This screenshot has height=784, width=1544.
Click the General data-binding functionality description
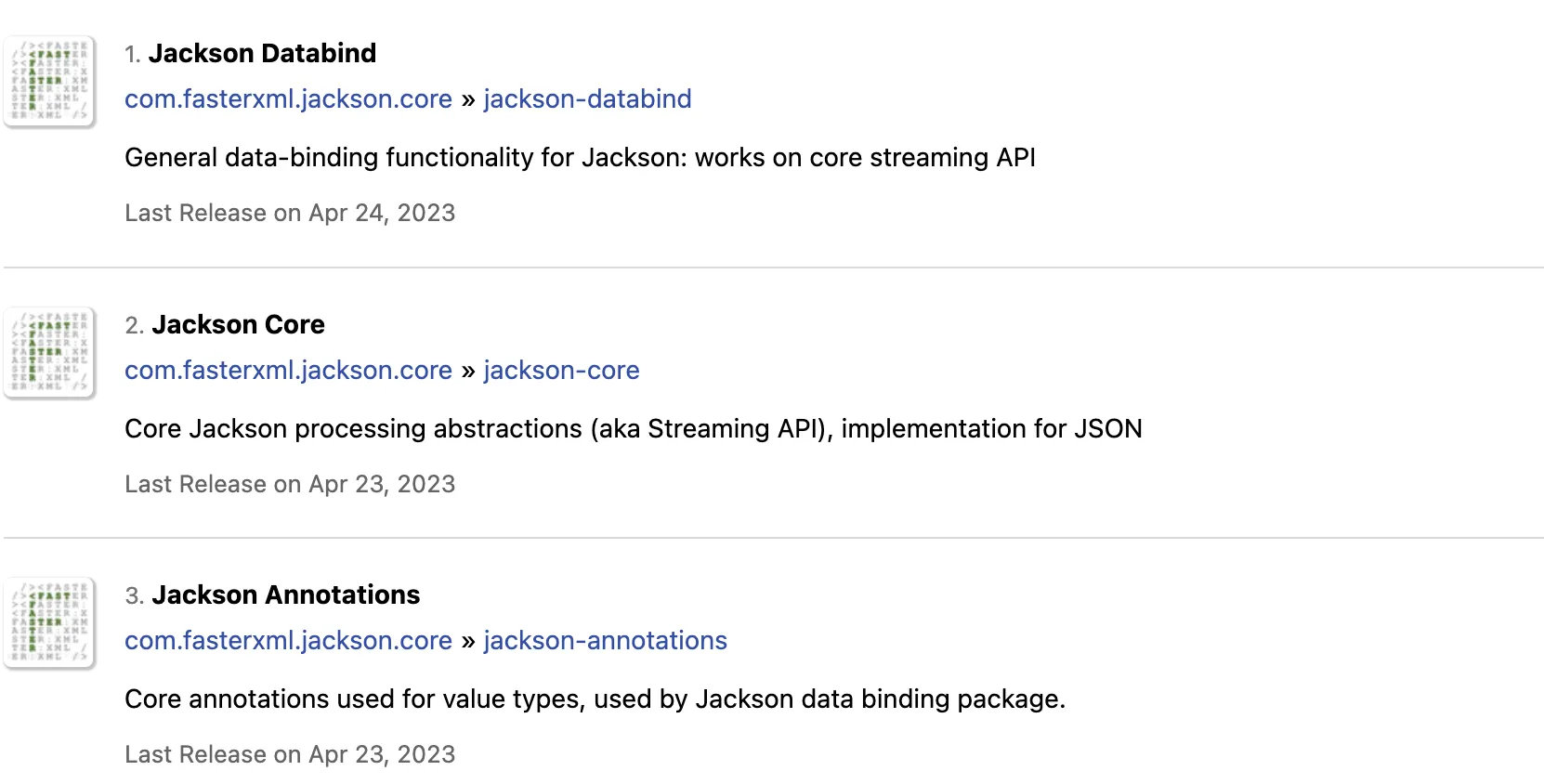[580, 158]
